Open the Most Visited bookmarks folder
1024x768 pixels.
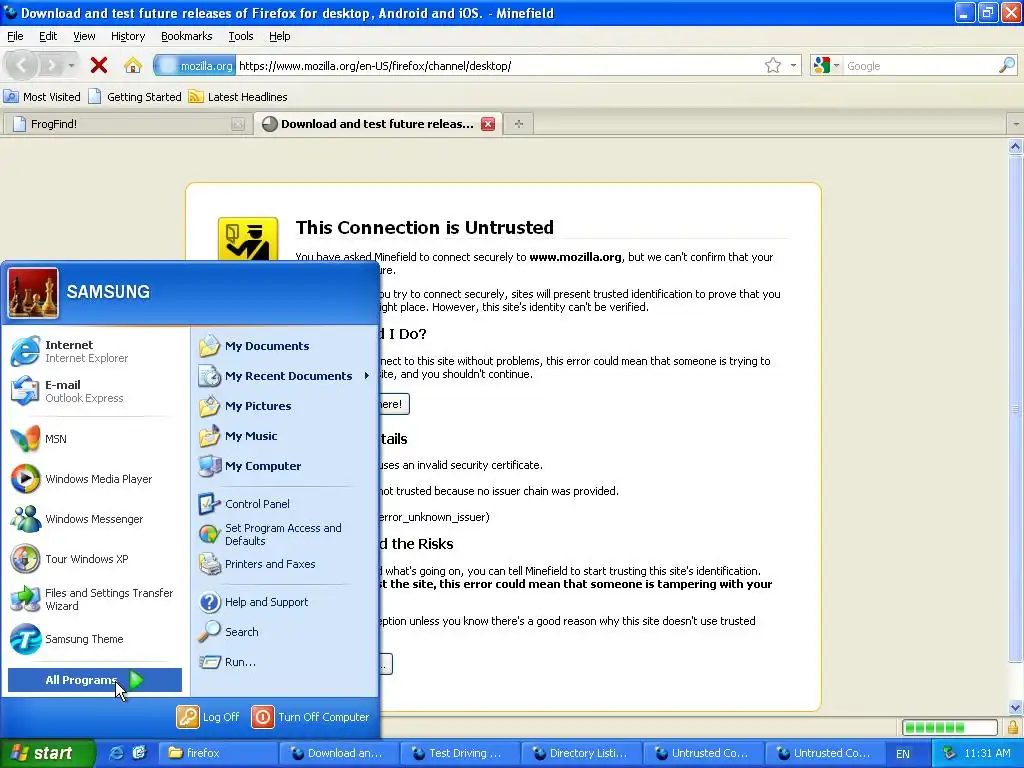(x=42, y=97)
